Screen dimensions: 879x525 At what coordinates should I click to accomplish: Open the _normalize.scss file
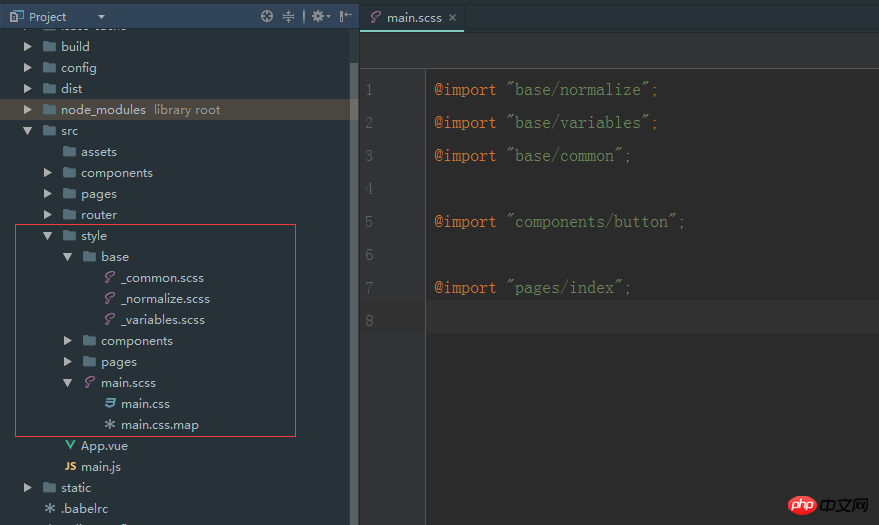[x=165, y=299]
